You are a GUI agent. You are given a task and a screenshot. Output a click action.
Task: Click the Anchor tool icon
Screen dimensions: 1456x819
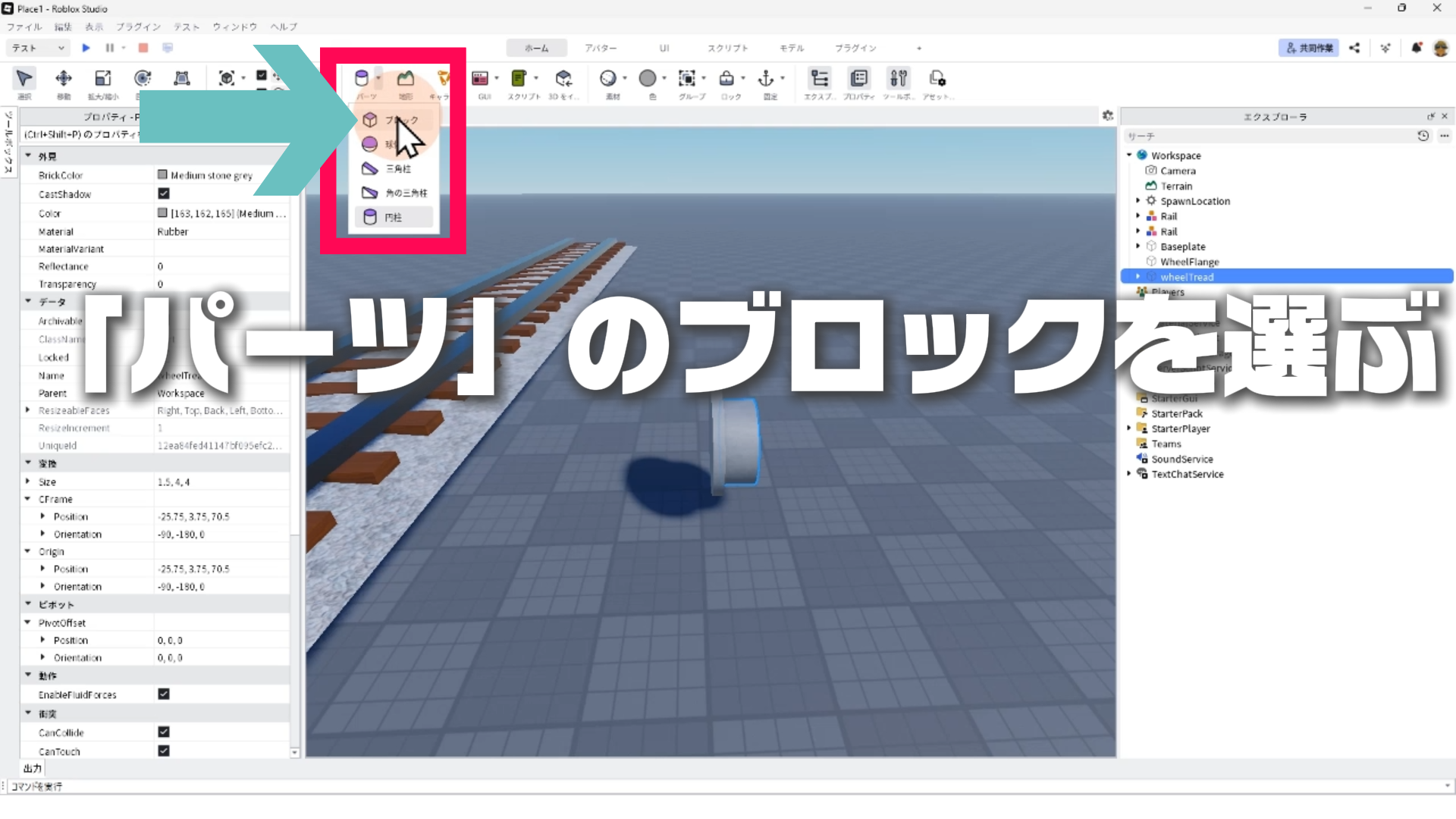pos(766,78)
